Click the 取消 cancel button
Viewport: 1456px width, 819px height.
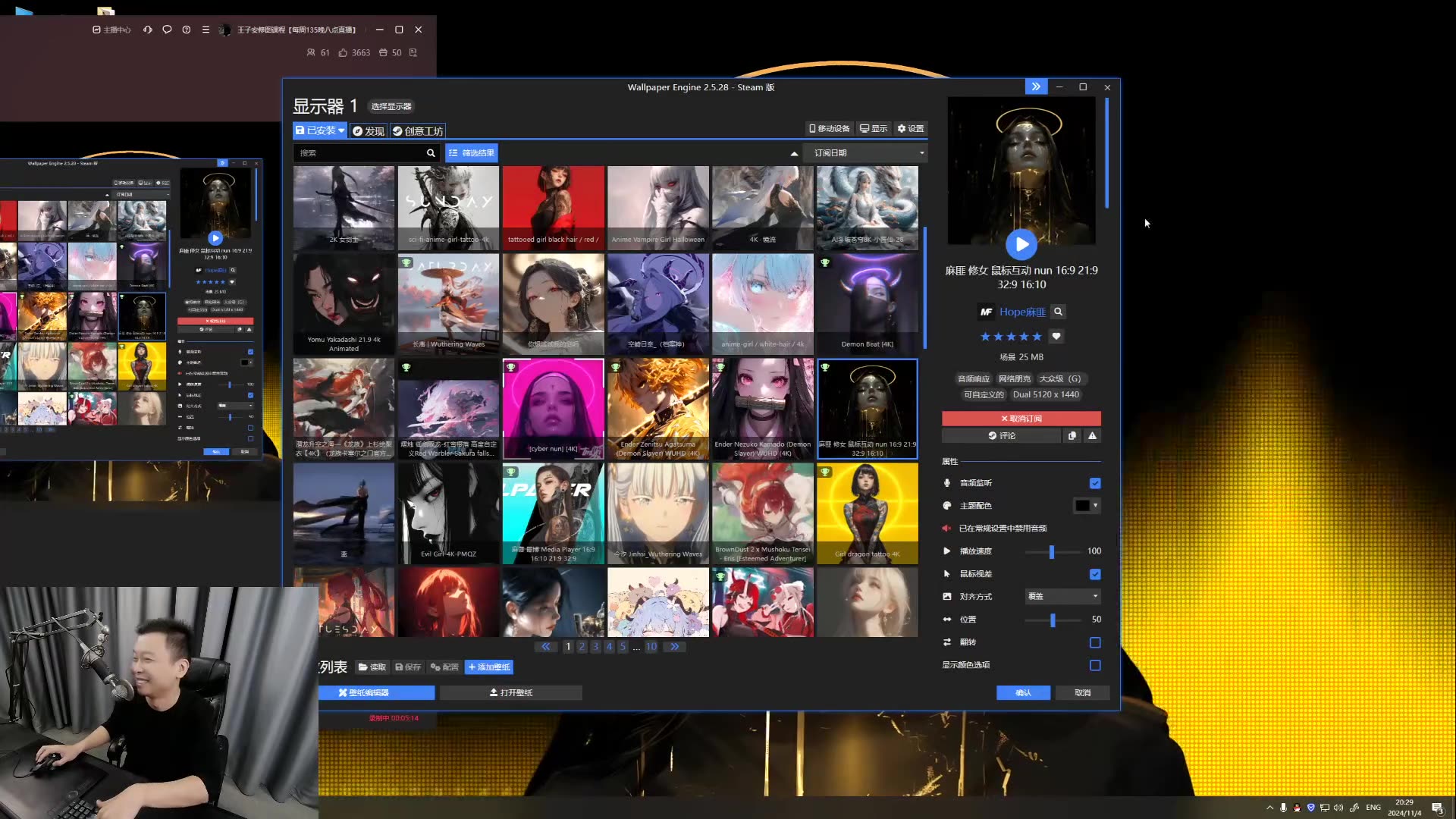1083,693
